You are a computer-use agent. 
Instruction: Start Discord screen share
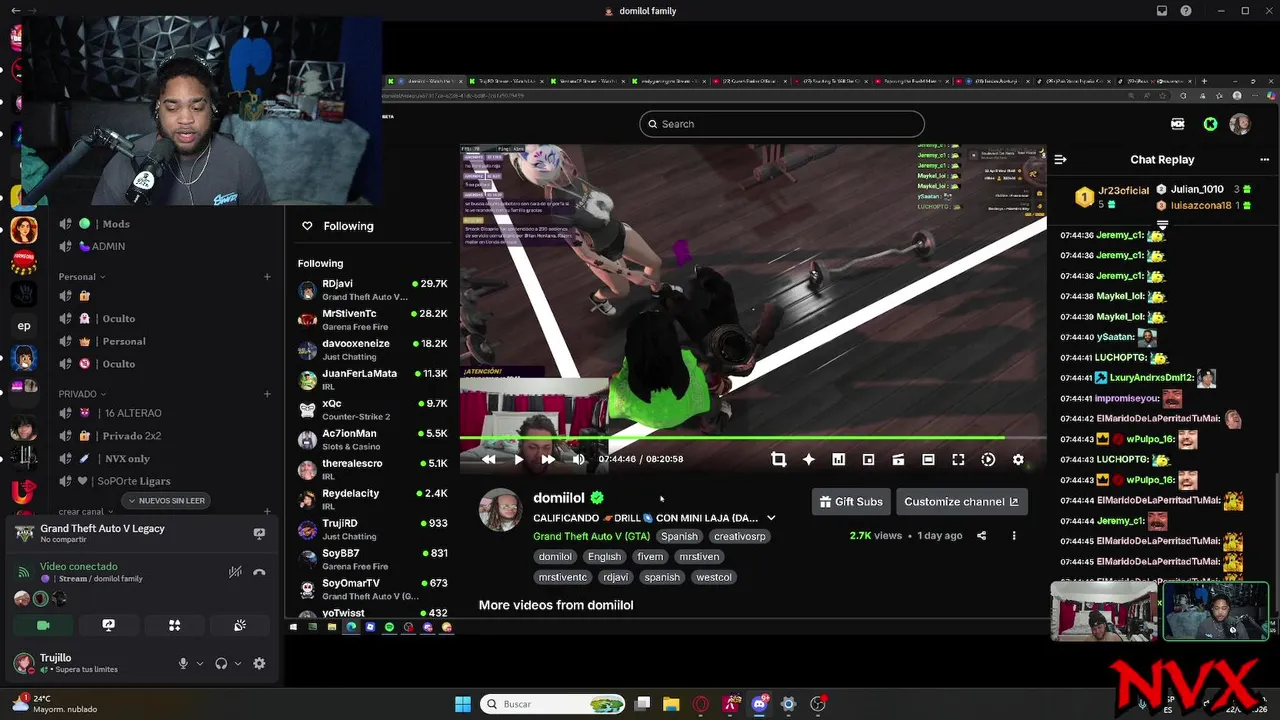(109, 625)
